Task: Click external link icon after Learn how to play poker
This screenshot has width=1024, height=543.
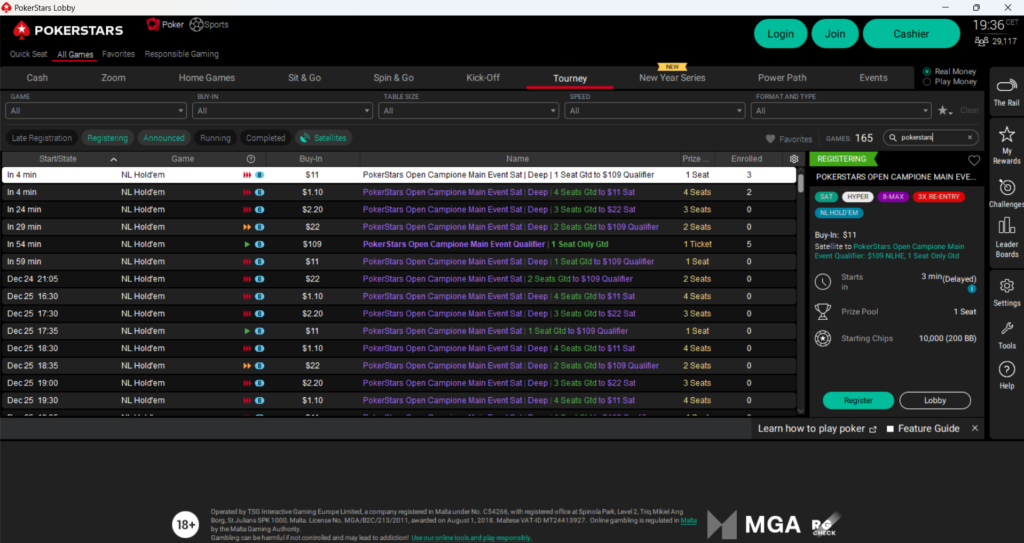Action: tap(872, 429)
